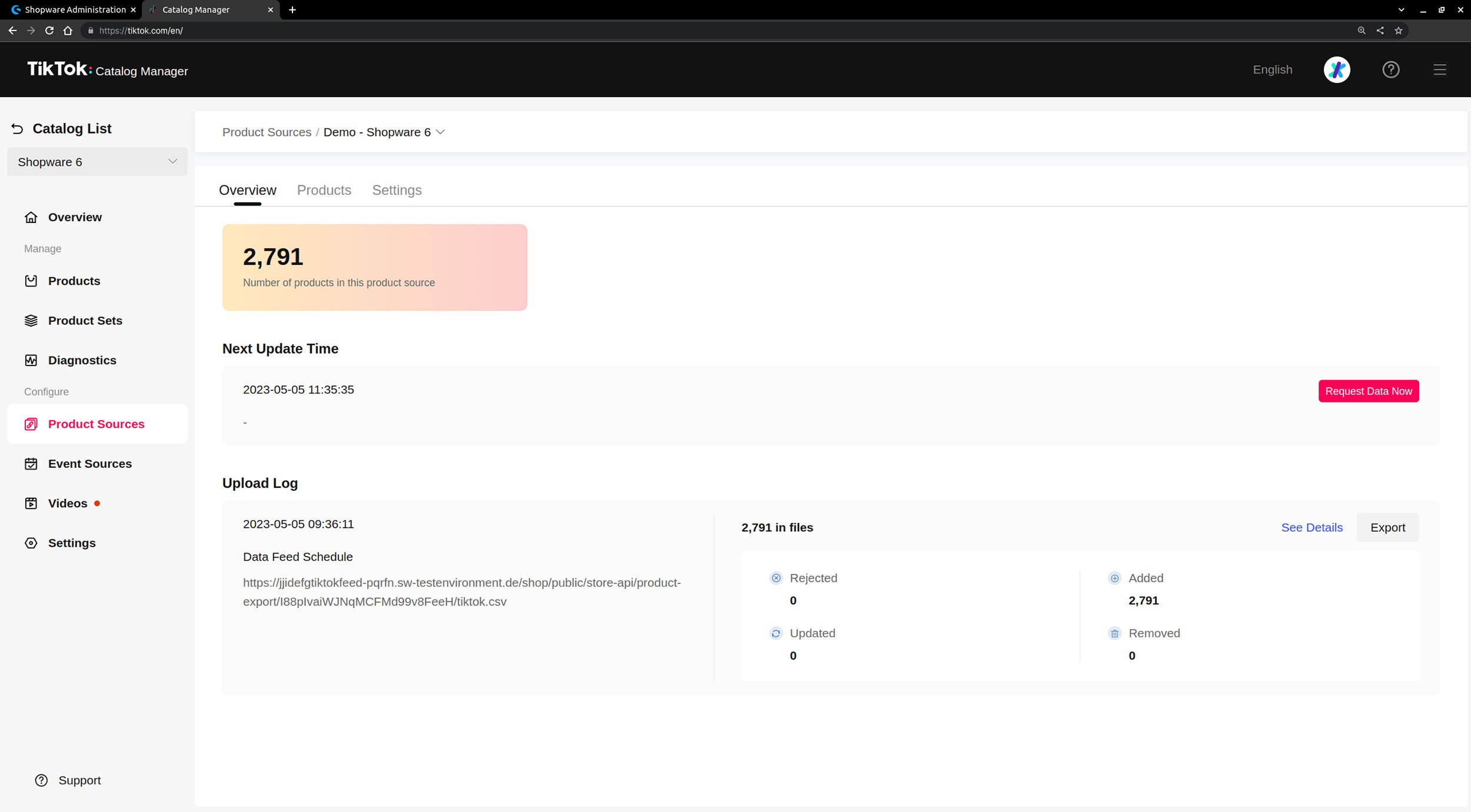Click the upload log timestamp 09:36:11
The width and height of the screenshot is (1471, 812).
[x=298, y=524]
